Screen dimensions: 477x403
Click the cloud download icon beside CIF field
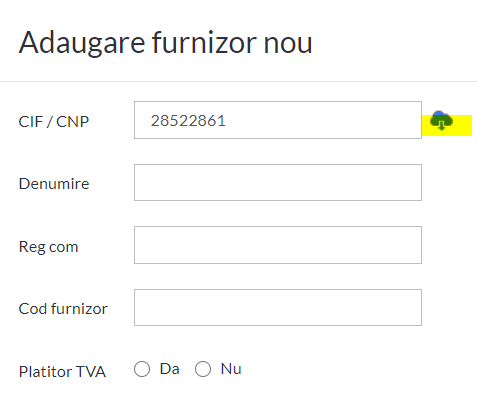pyautogui.click(x=441, y=121)
